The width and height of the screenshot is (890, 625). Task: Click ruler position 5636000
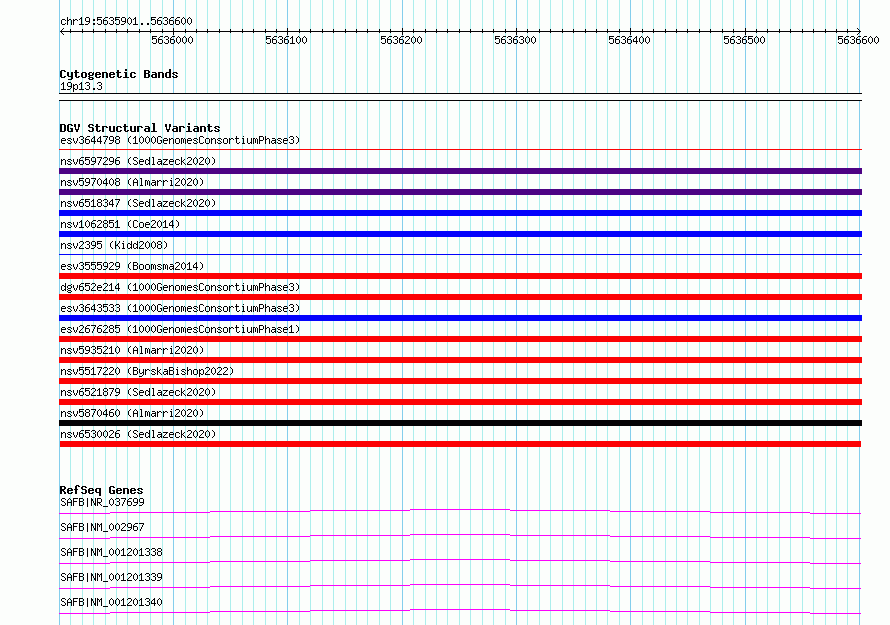pos(172,40)
